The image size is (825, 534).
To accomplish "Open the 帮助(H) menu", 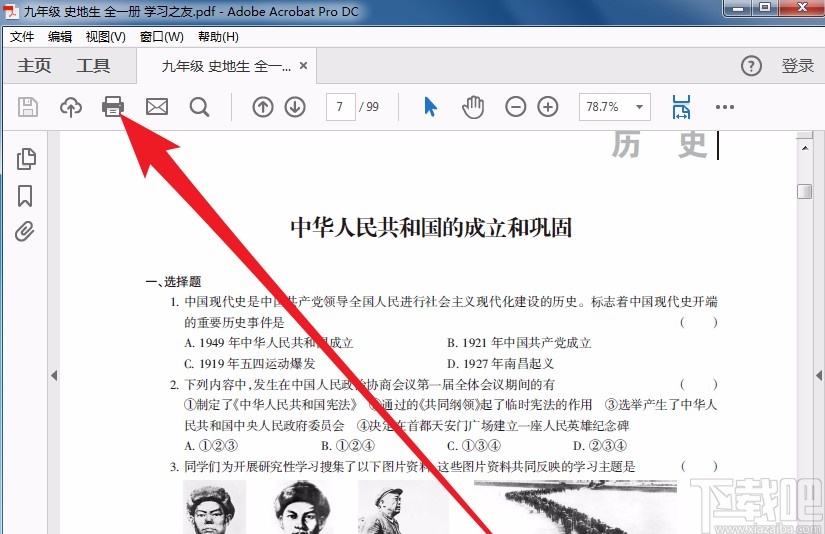I will (218, 37).
